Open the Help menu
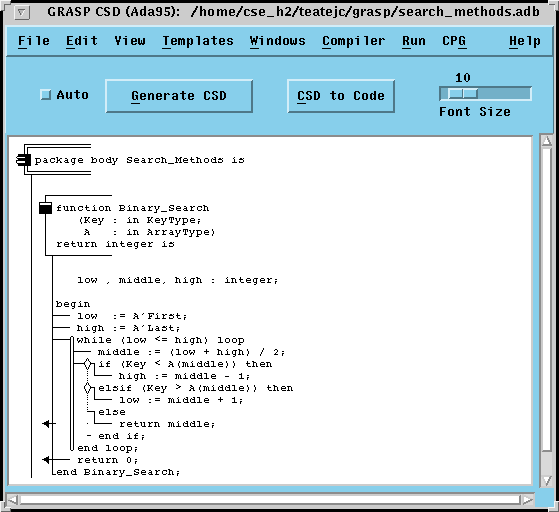This screenshot has width=559, height=512. [x=525, y=41]
